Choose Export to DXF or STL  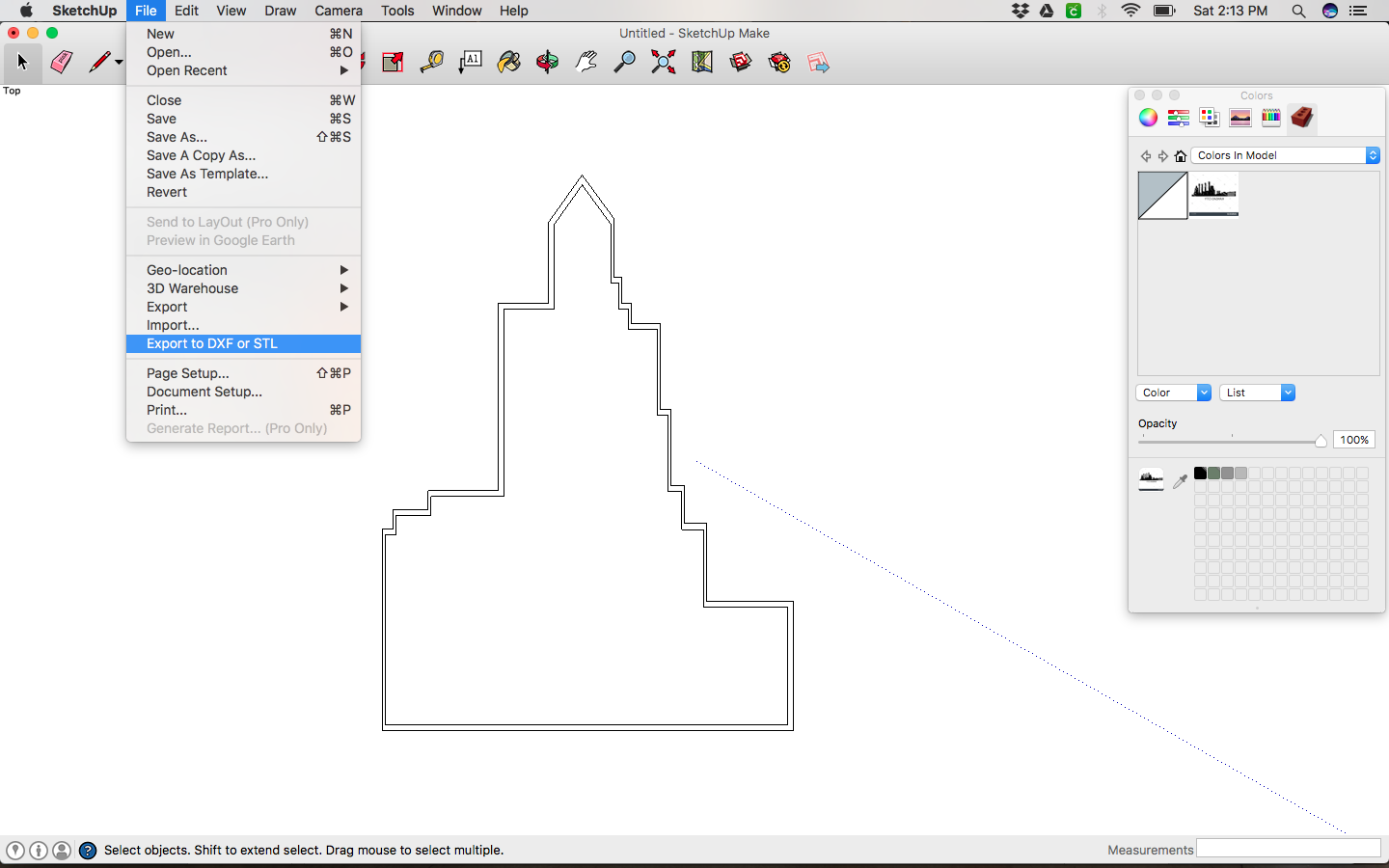(x=243, y=343)
